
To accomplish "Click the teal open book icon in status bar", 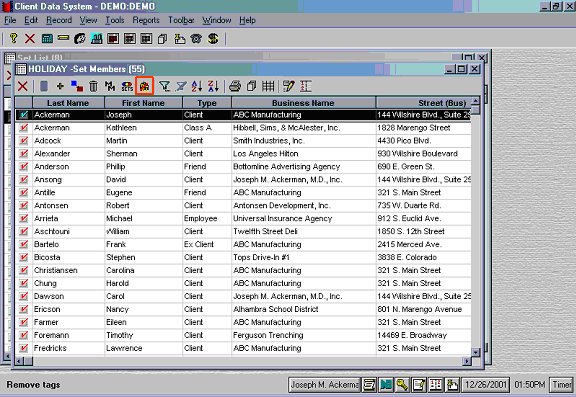I will pyautogui.click(x=386, y=385).
